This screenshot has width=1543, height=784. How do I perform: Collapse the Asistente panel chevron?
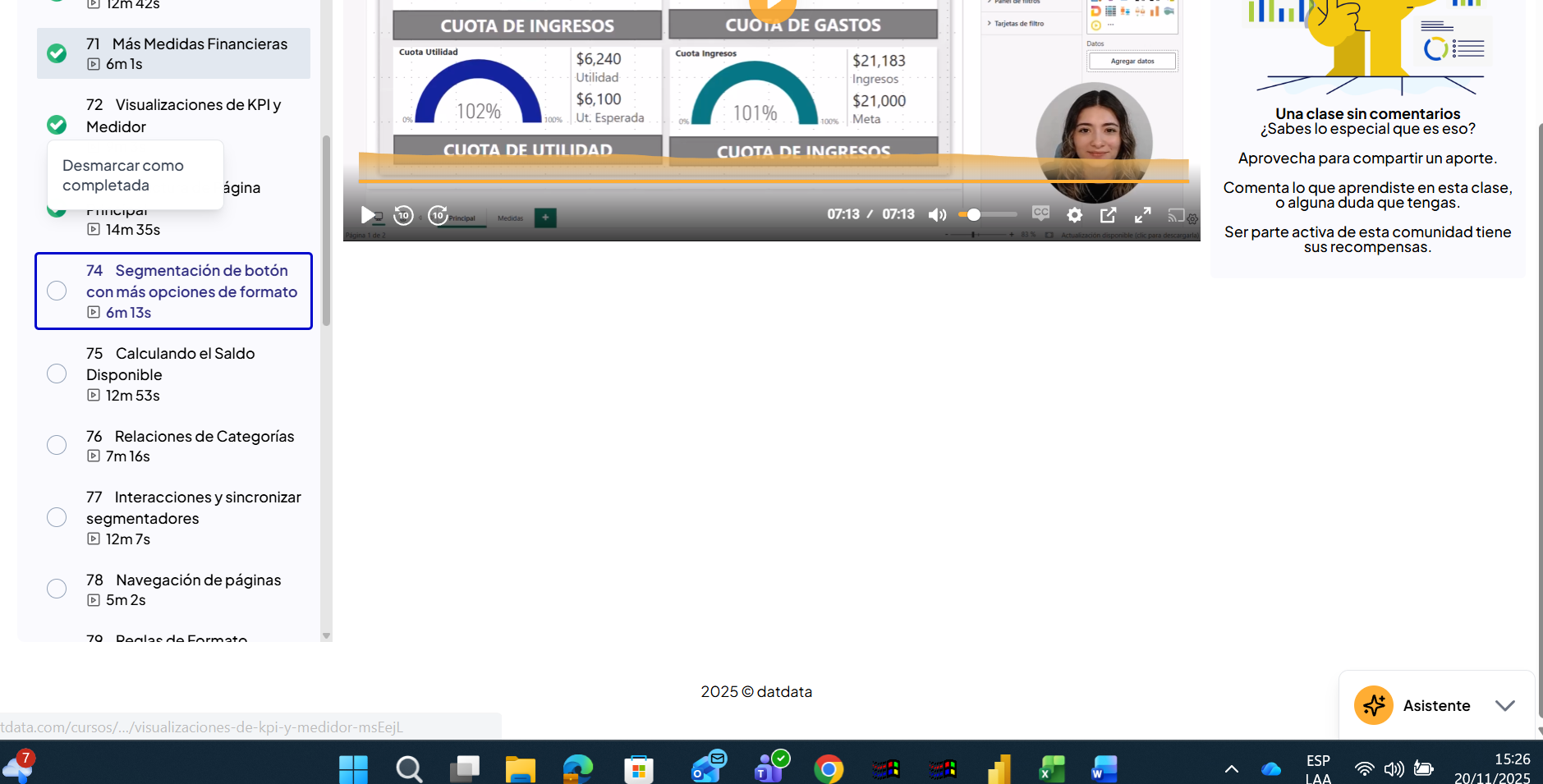[1504, 706]
